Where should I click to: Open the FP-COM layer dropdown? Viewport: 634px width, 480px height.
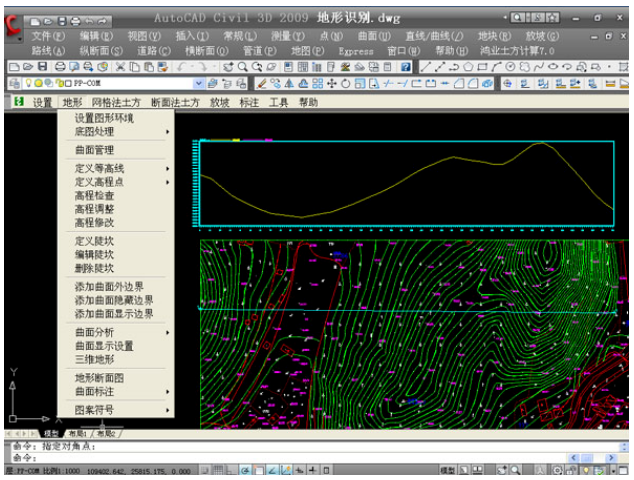pos(199,83)
